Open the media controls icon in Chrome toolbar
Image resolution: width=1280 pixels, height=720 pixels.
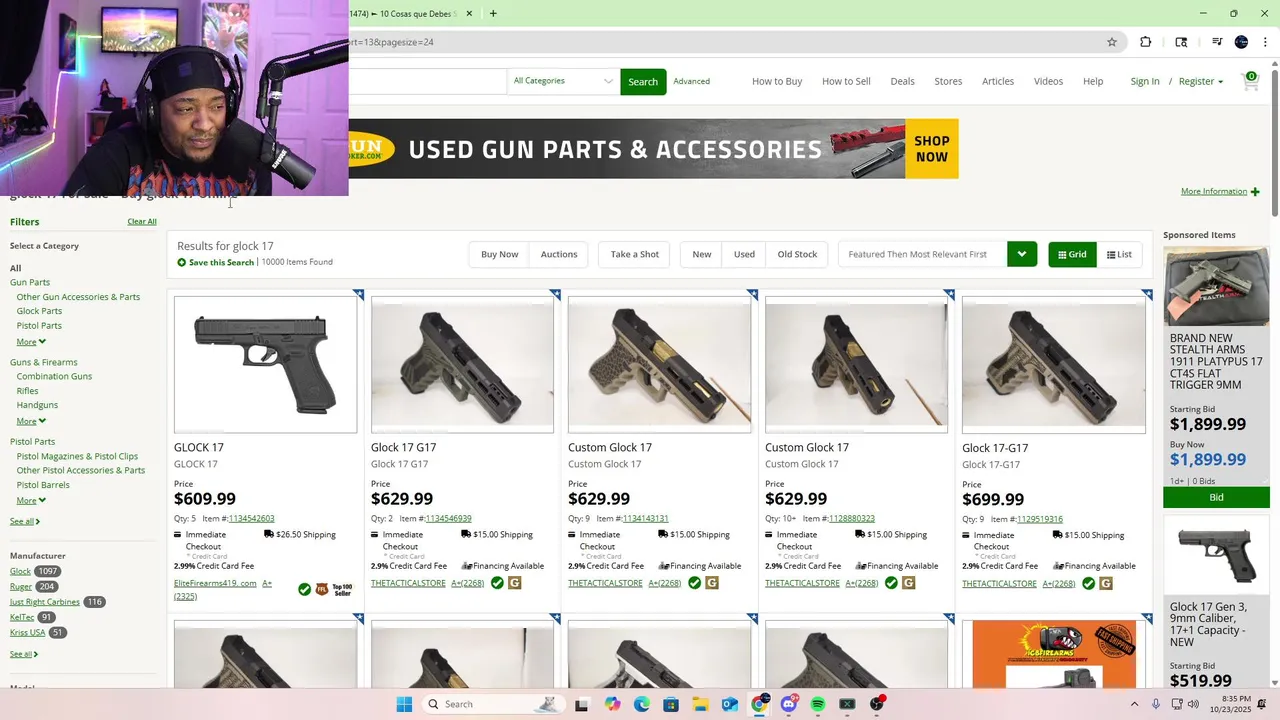point(1217,42)
